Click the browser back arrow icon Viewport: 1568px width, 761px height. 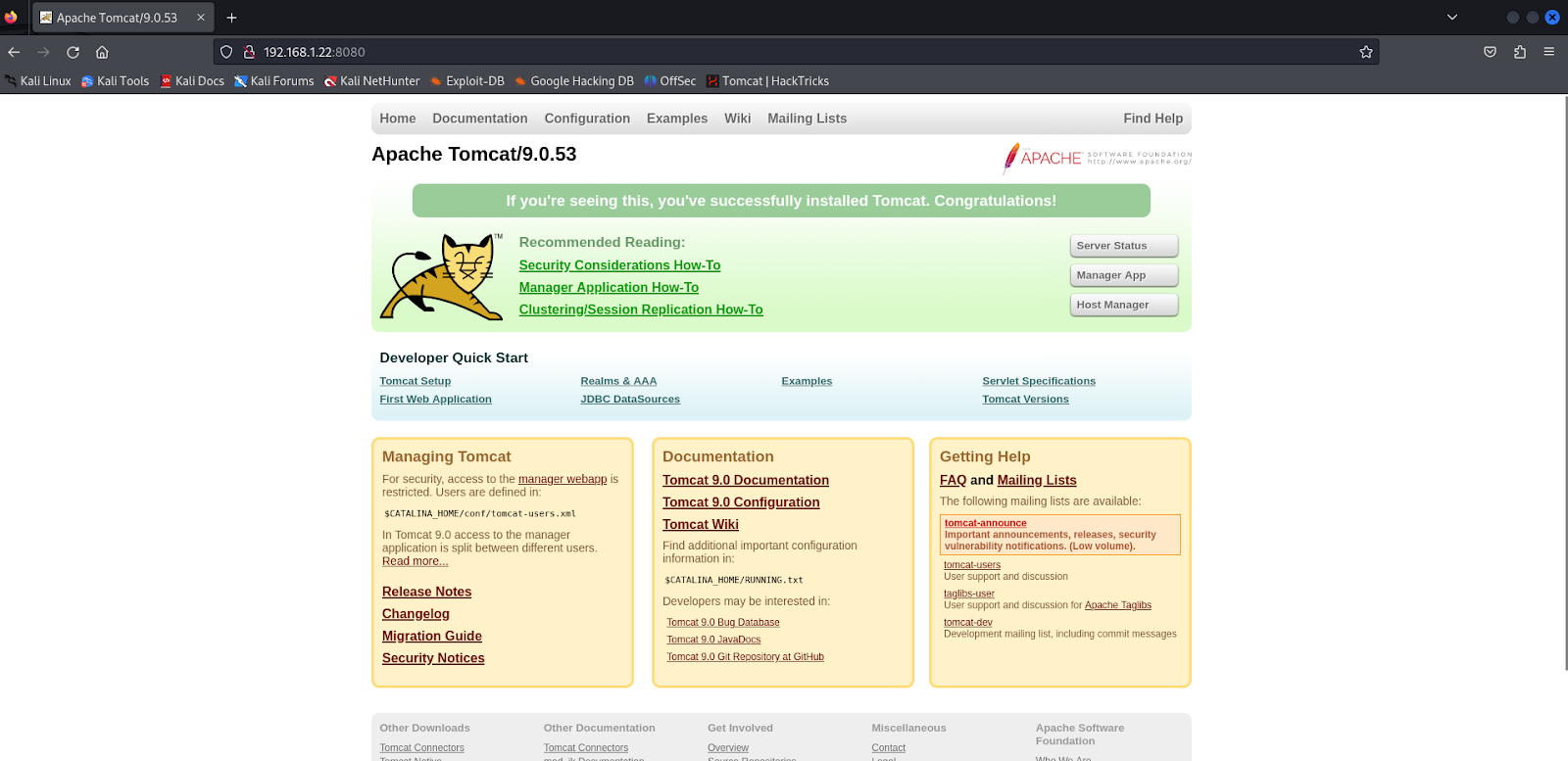(14, 52)
